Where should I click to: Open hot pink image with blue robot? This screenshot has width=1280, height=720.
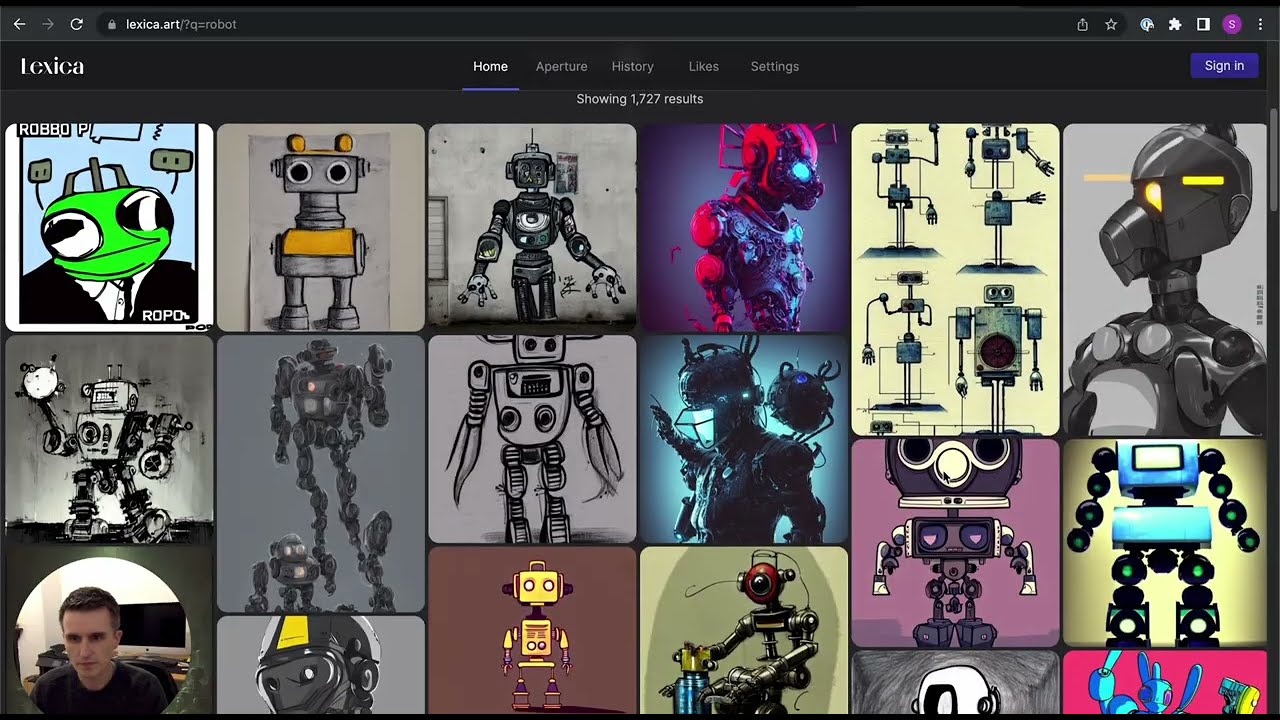tap(1165, 682)
